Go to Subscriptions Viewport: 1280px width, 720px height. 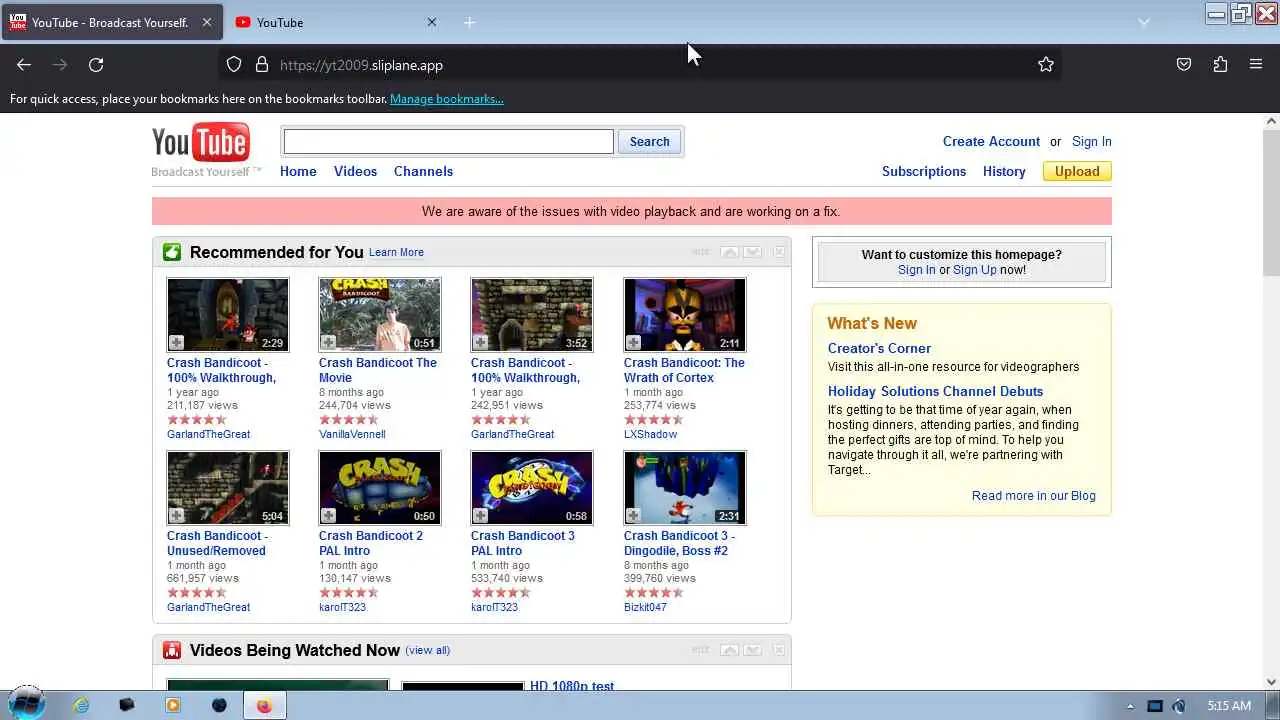click(x=924, y=171)
